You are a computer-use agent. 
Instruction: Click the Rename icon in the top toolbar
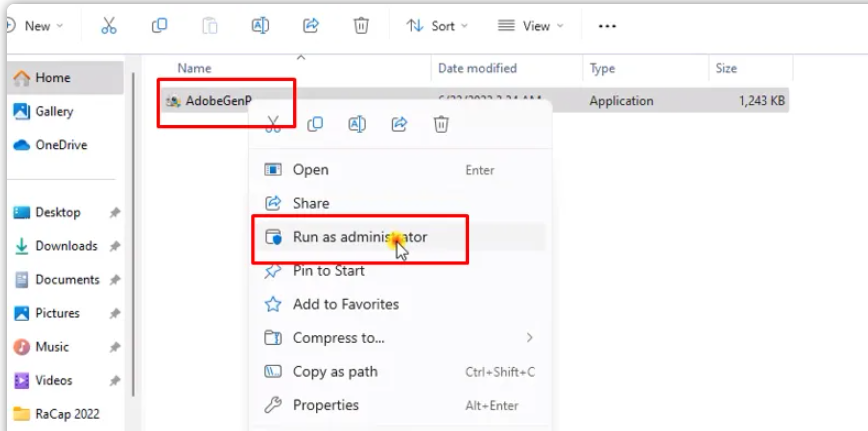tap(260, 26)
